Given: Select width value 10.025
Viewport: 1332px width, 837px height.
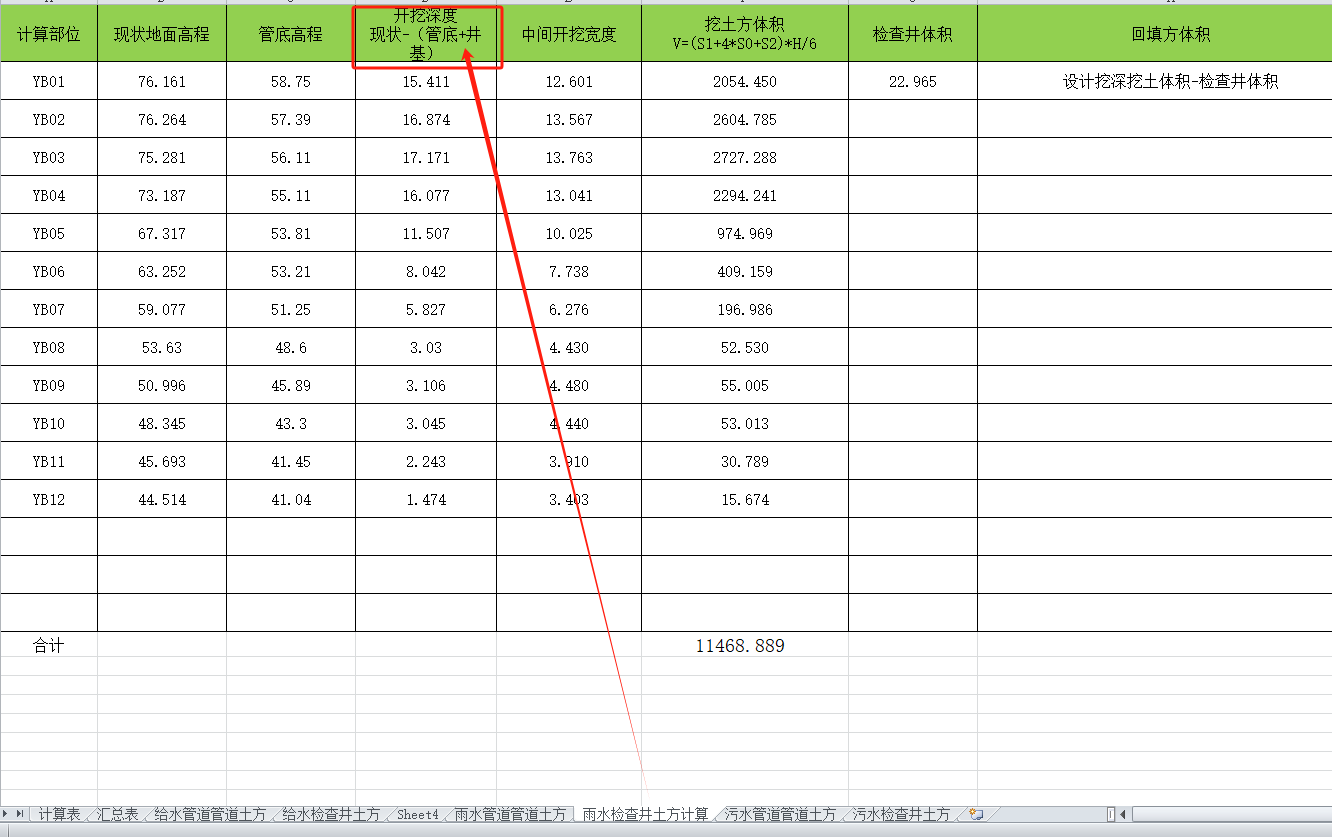Looking at the screenshot, I should click(x=569, y=233).
